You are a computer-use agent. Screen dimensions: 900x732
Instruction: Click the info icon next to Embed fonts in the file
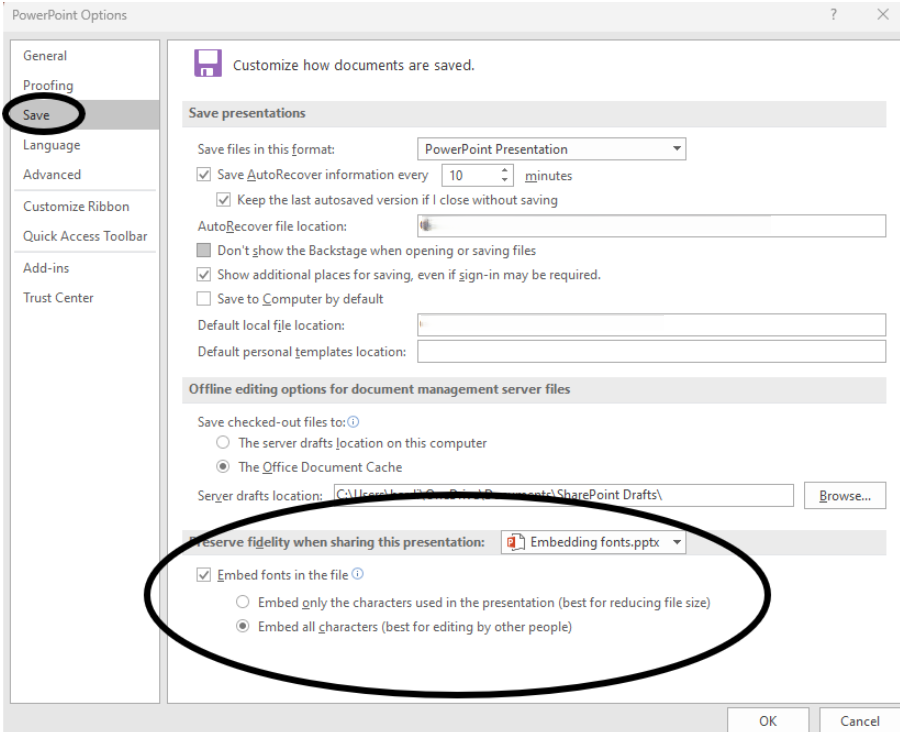click(358, 574)
